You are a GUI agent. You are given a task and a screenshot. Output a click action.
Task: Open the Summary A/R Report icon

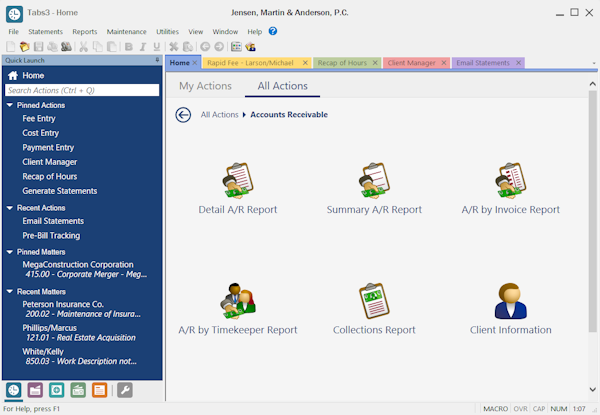pyautogui.click(x=374, y=181)
